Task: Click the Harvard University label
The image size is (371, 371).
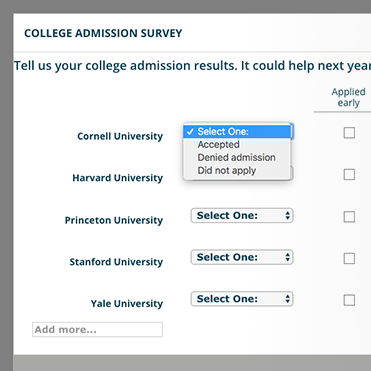Action: point(118,178)
